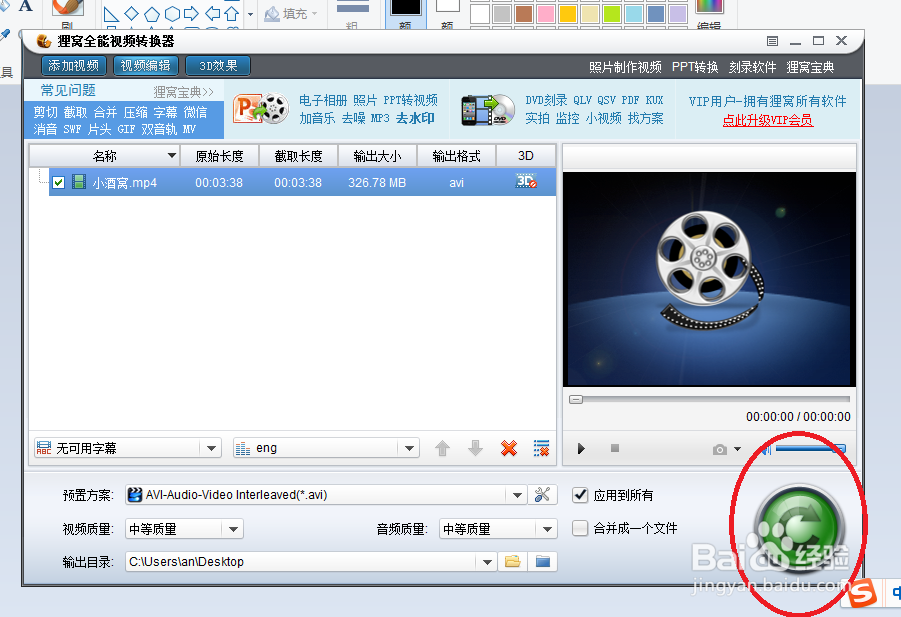Click the 电子相册 link

pos(323,100)
